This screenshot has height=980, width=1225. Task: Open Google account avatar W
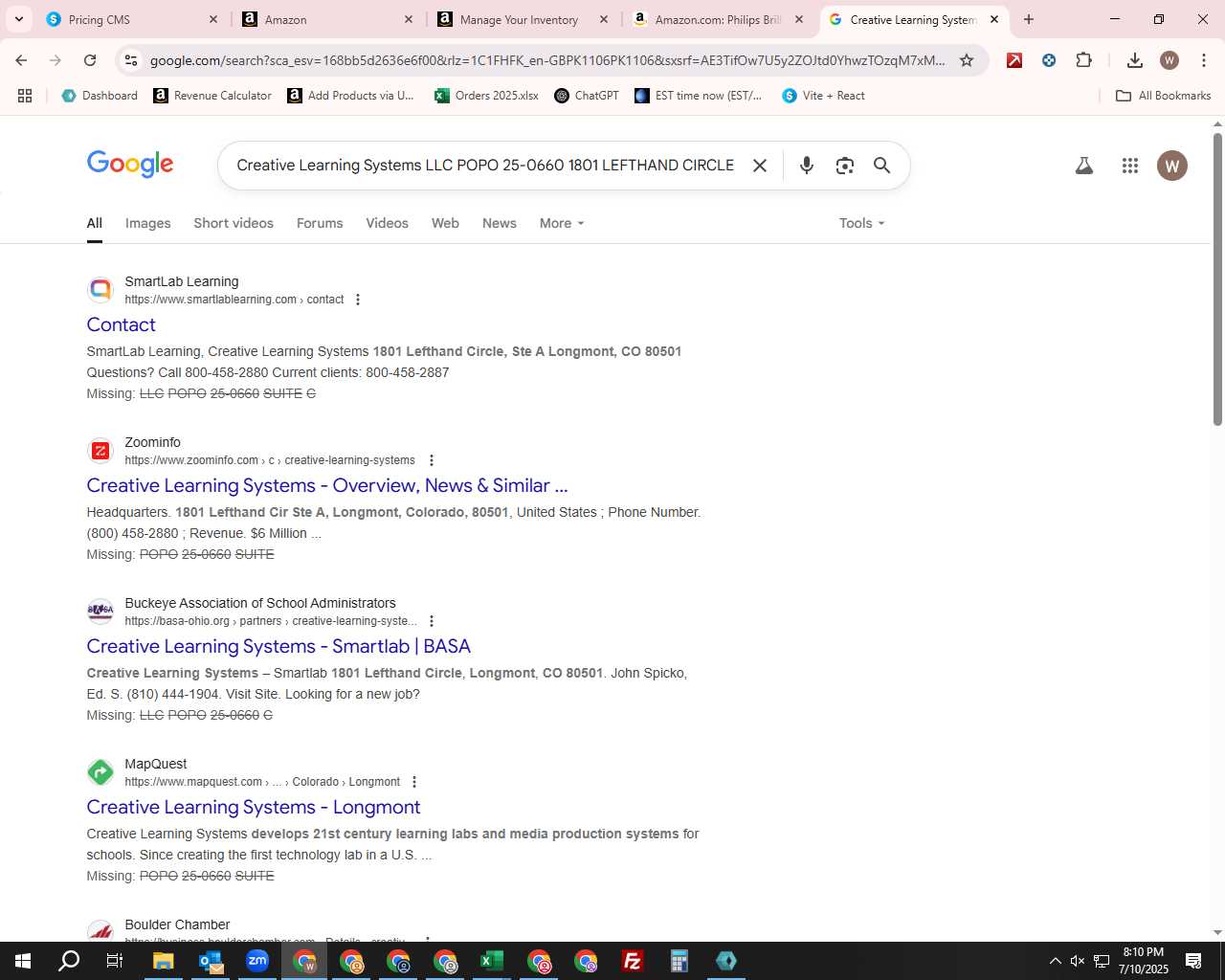1171,166
